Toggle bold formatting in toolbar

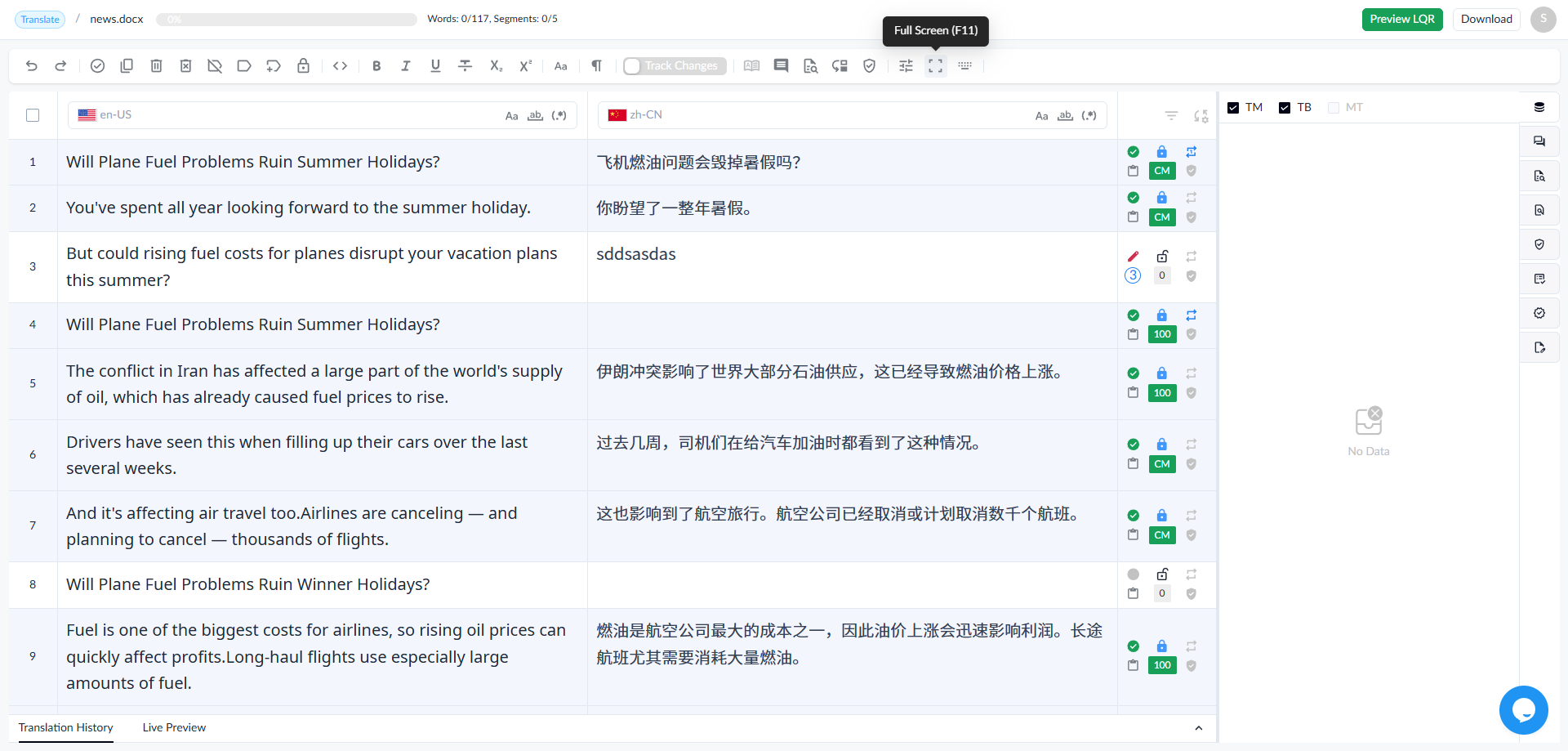(x=376, y=66)
